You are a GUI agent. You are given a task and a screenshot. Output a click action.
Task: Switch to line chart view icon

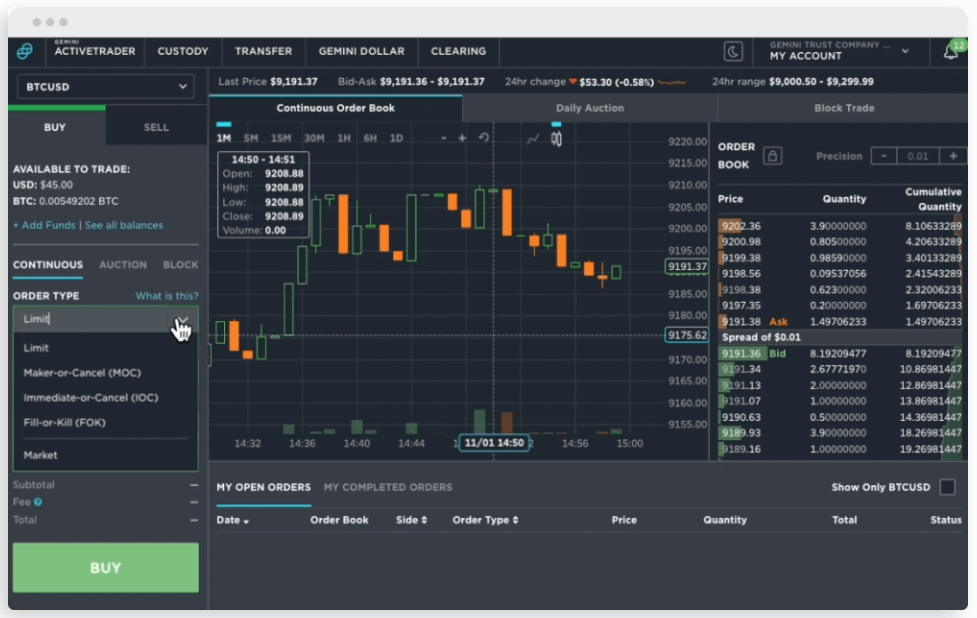(x=533, y=139)
